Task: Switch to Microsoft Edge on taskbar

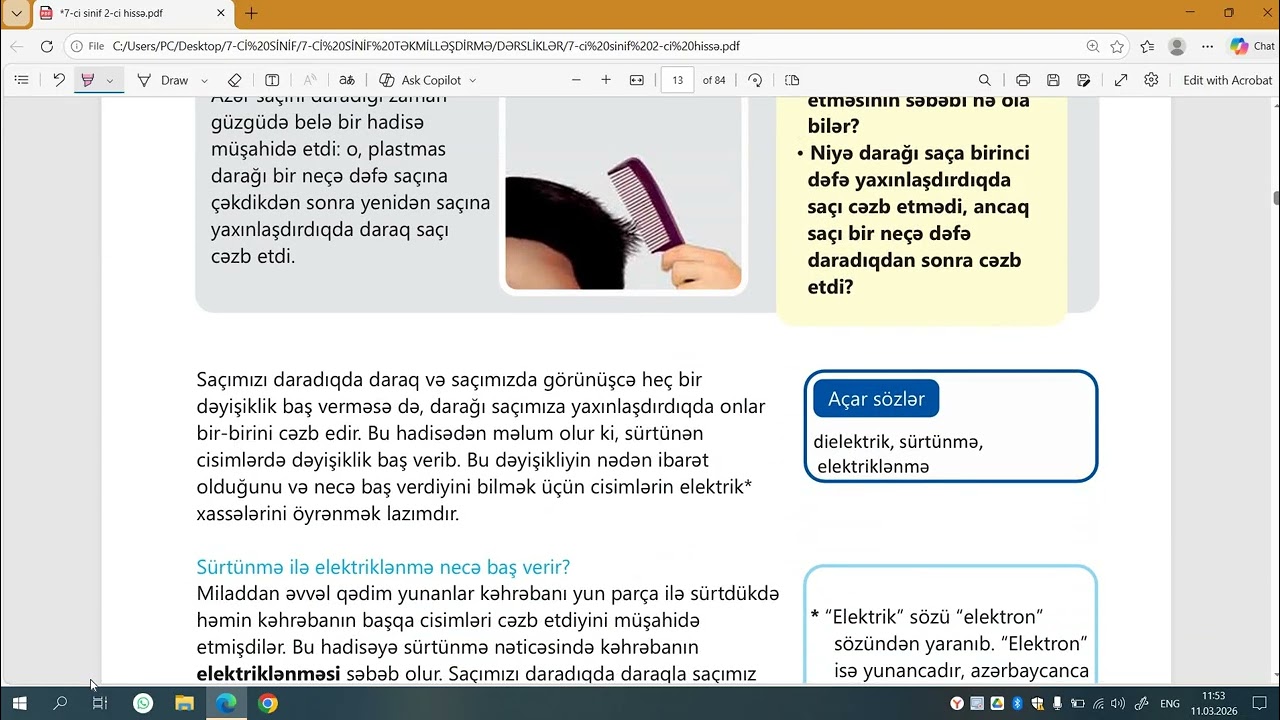Action: [226, 703]
